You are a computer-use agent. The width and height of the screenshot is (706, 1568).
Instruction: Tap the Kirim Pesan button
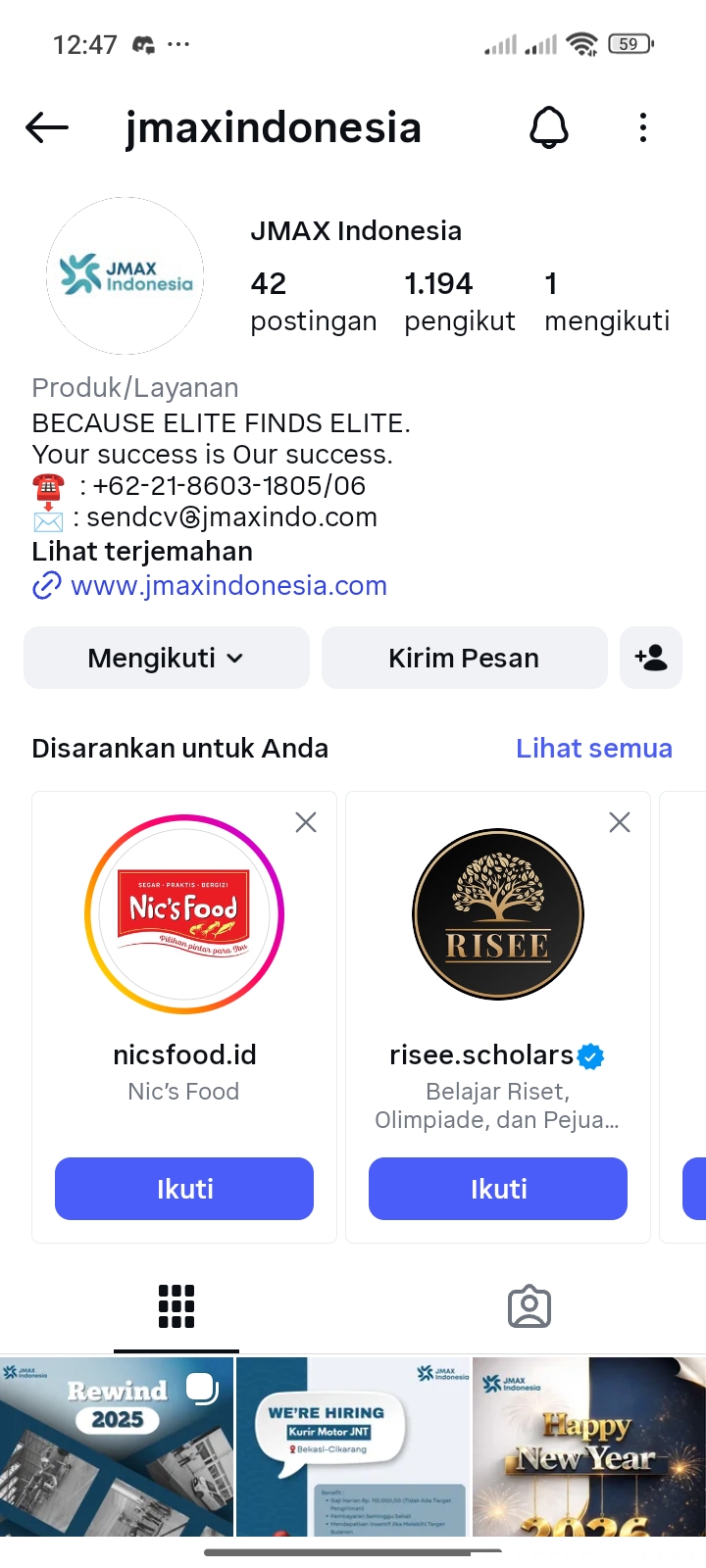(464, 658)
